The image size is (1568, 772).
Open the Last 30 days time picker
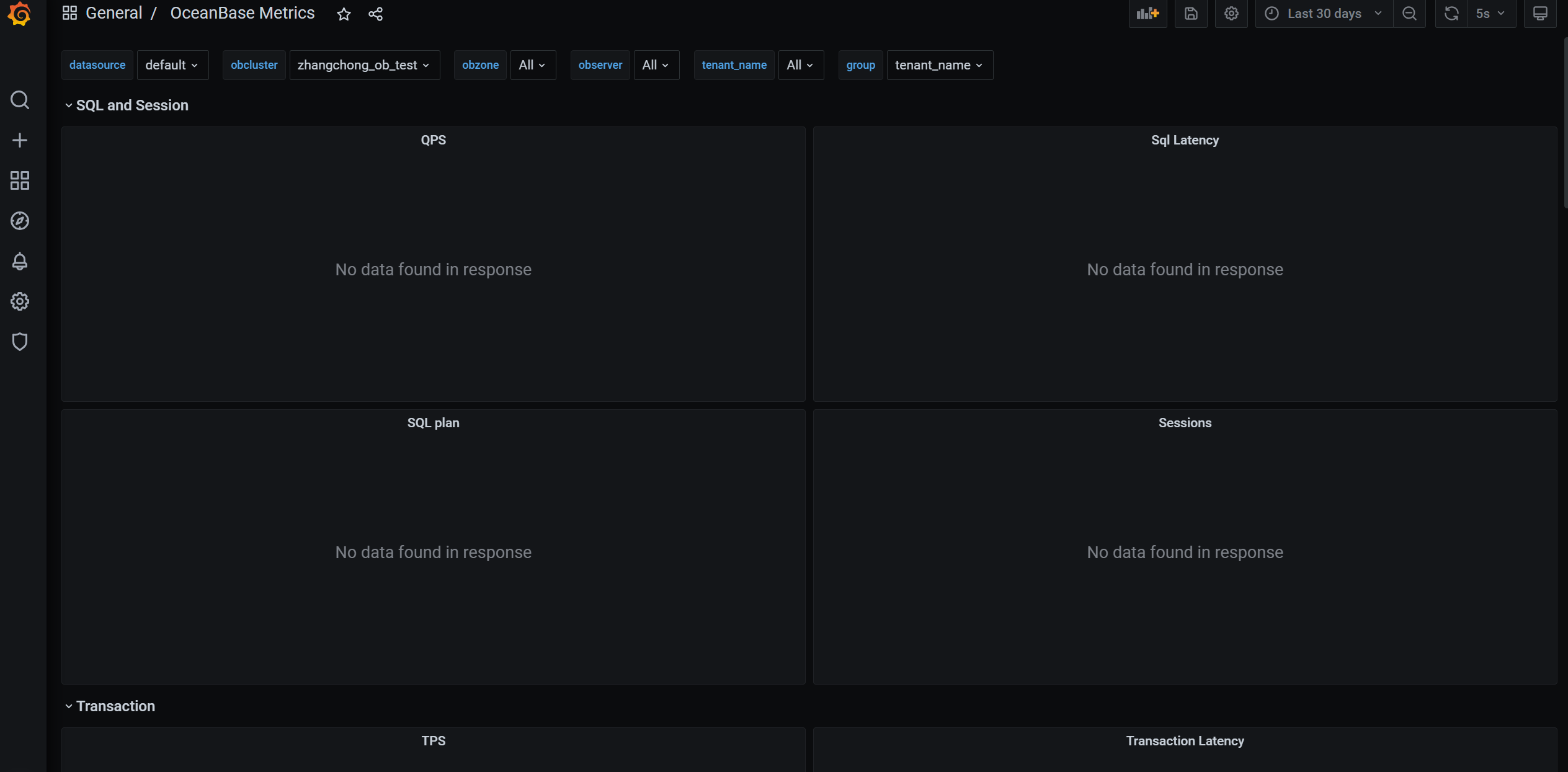coord(1324,14)
